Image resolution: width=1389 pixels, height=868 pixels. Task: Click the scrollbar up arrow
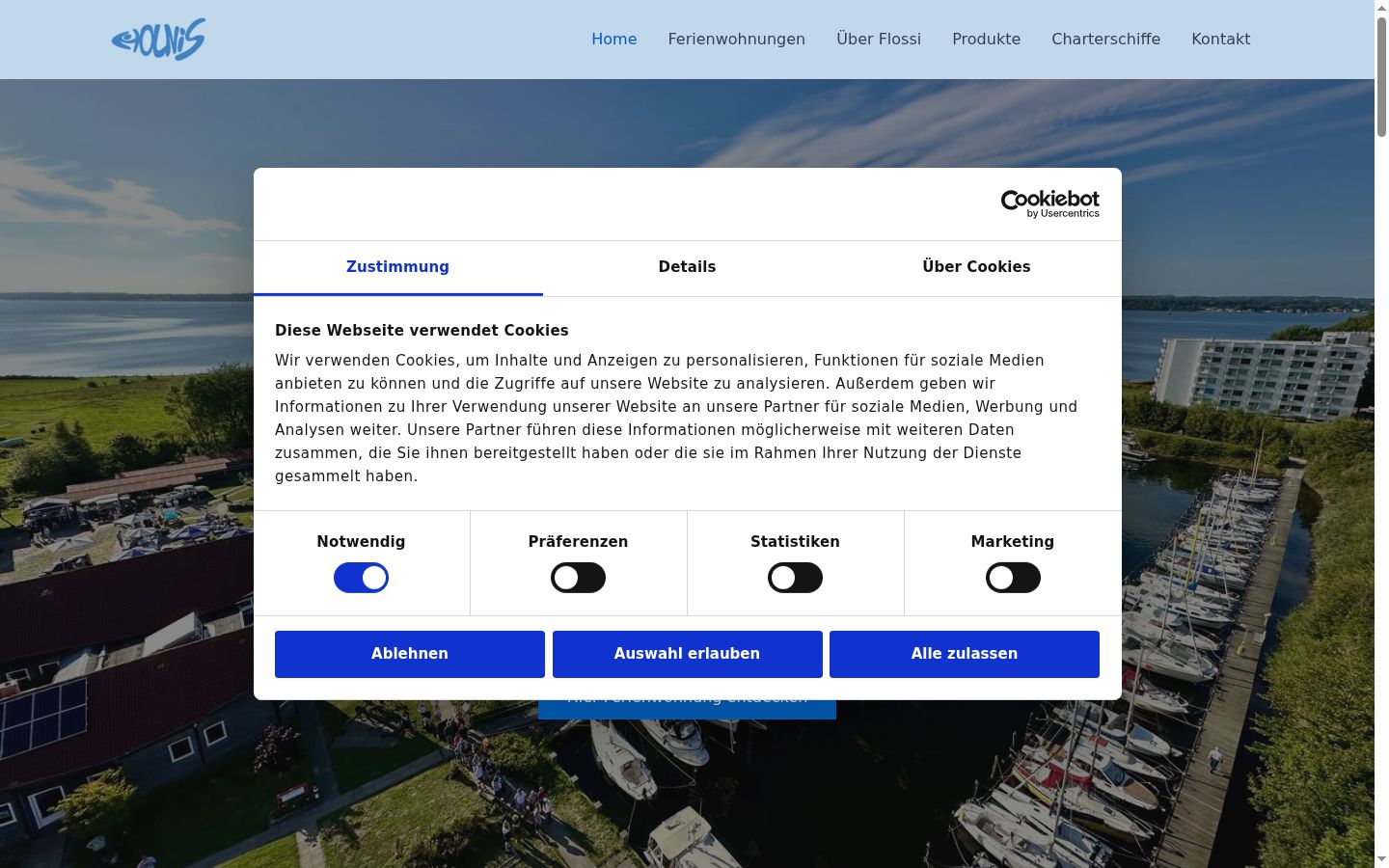click(1381, 8)
